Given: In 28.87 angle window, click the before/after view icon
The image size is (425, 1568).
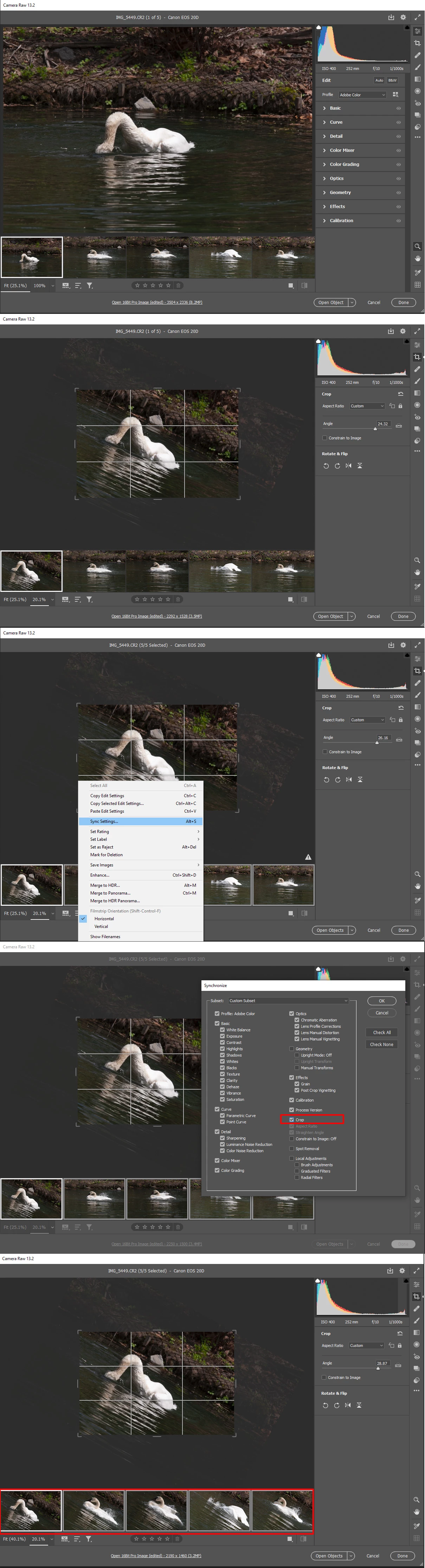Looking at the screenshot, I should click(x=304, y=1539).
